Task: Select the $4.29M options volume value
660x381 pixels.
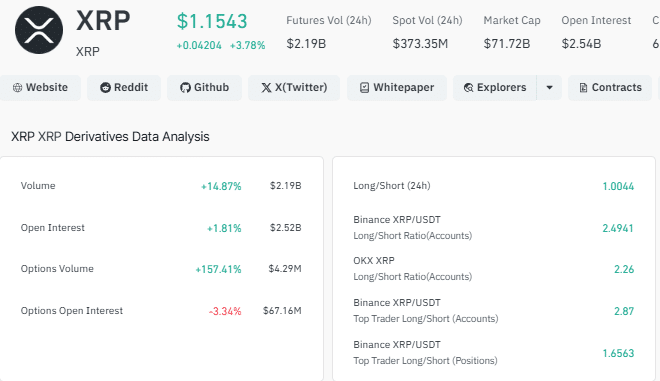Action: click(285, 269)
